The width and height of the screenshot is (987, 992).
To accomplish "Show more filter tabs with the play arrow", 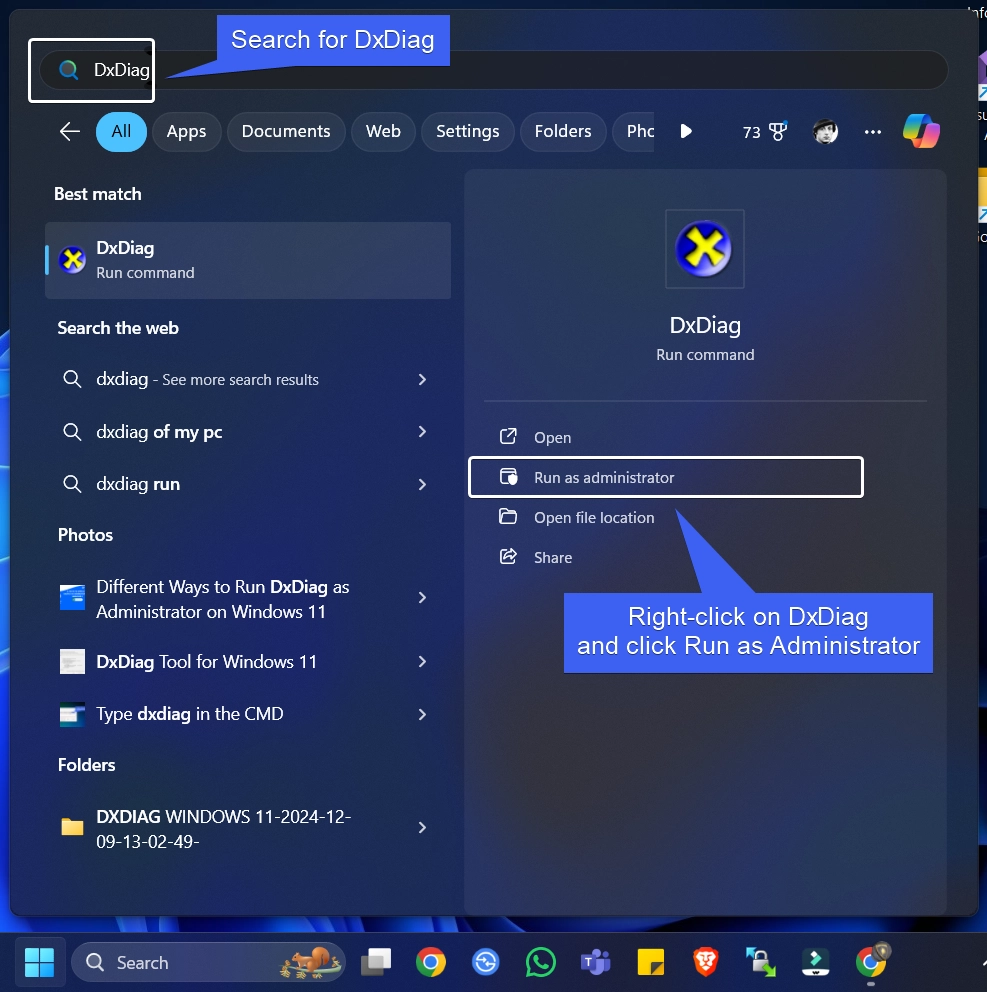I will tap(686, 132).
